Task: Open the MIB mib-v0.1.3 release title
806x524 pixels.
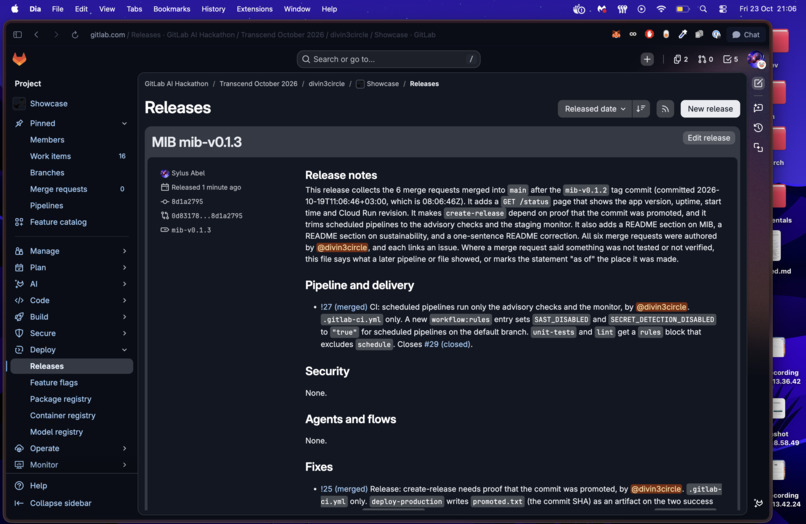Action: pyautogui.click(x=196, y=142)
